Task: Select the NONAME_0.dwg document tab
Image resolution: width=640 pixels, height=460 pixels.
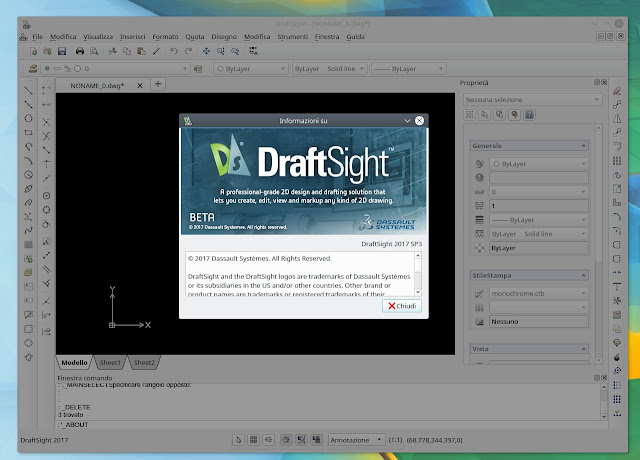Action: pyautogui.click(x=97, y=86)
